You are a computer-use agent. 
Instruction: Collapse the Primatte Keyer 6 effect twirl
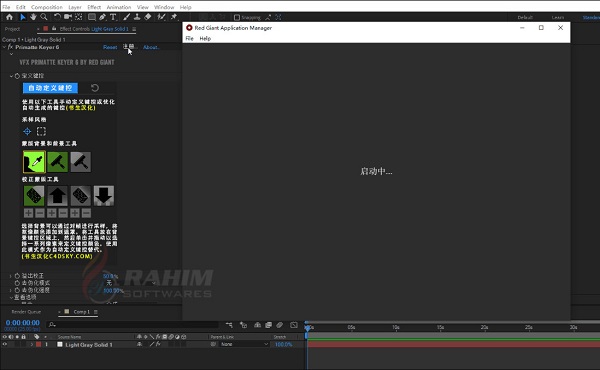click(4, 47)
